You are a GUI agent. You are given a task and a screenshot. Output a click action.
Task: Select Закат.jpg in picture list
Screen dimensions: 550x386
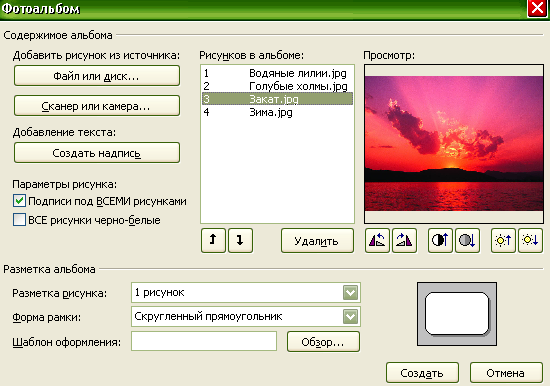pos(277,99)
